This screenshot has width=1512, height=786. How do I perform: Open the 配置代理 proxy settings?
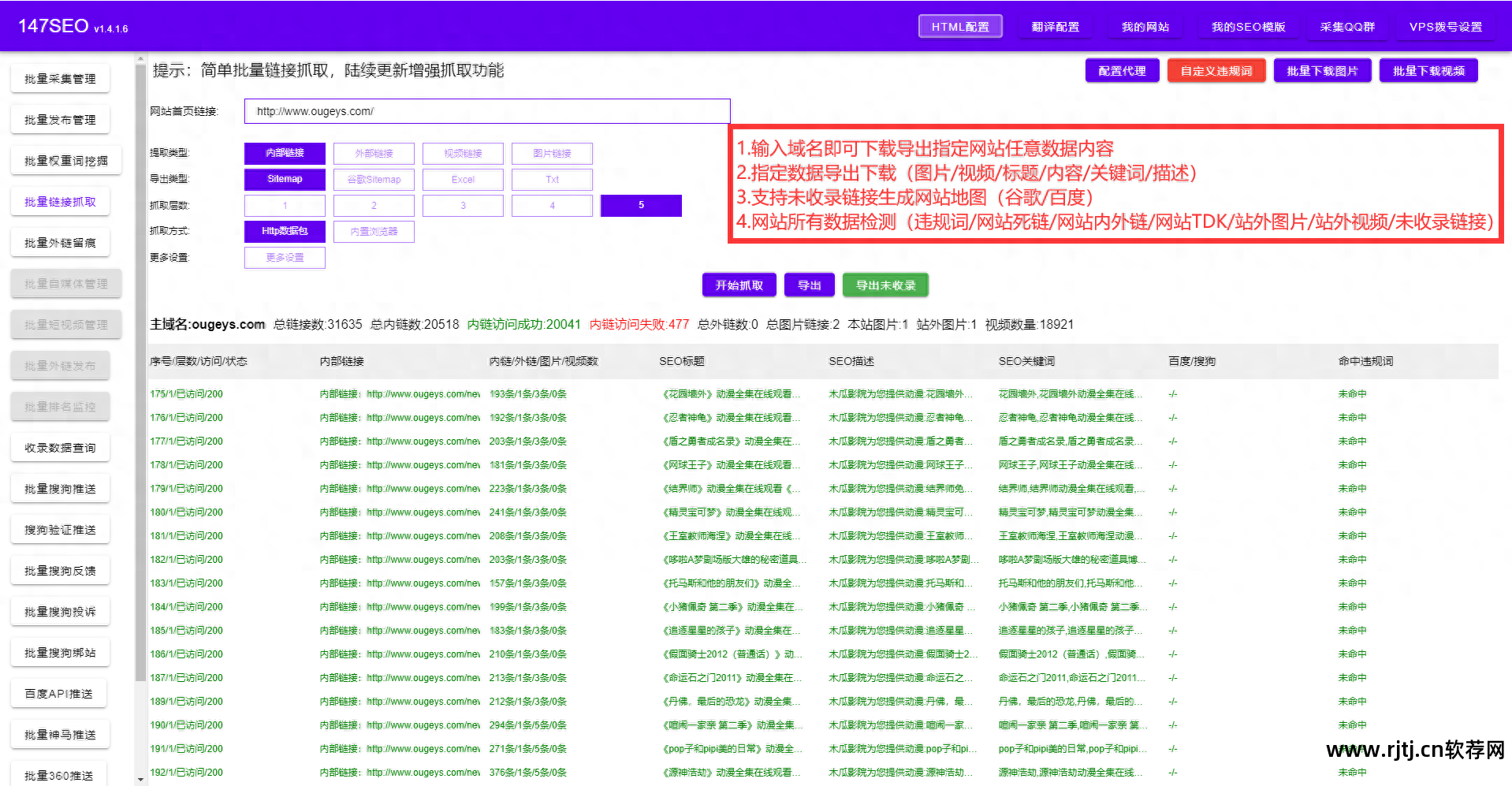(1122, 70)
